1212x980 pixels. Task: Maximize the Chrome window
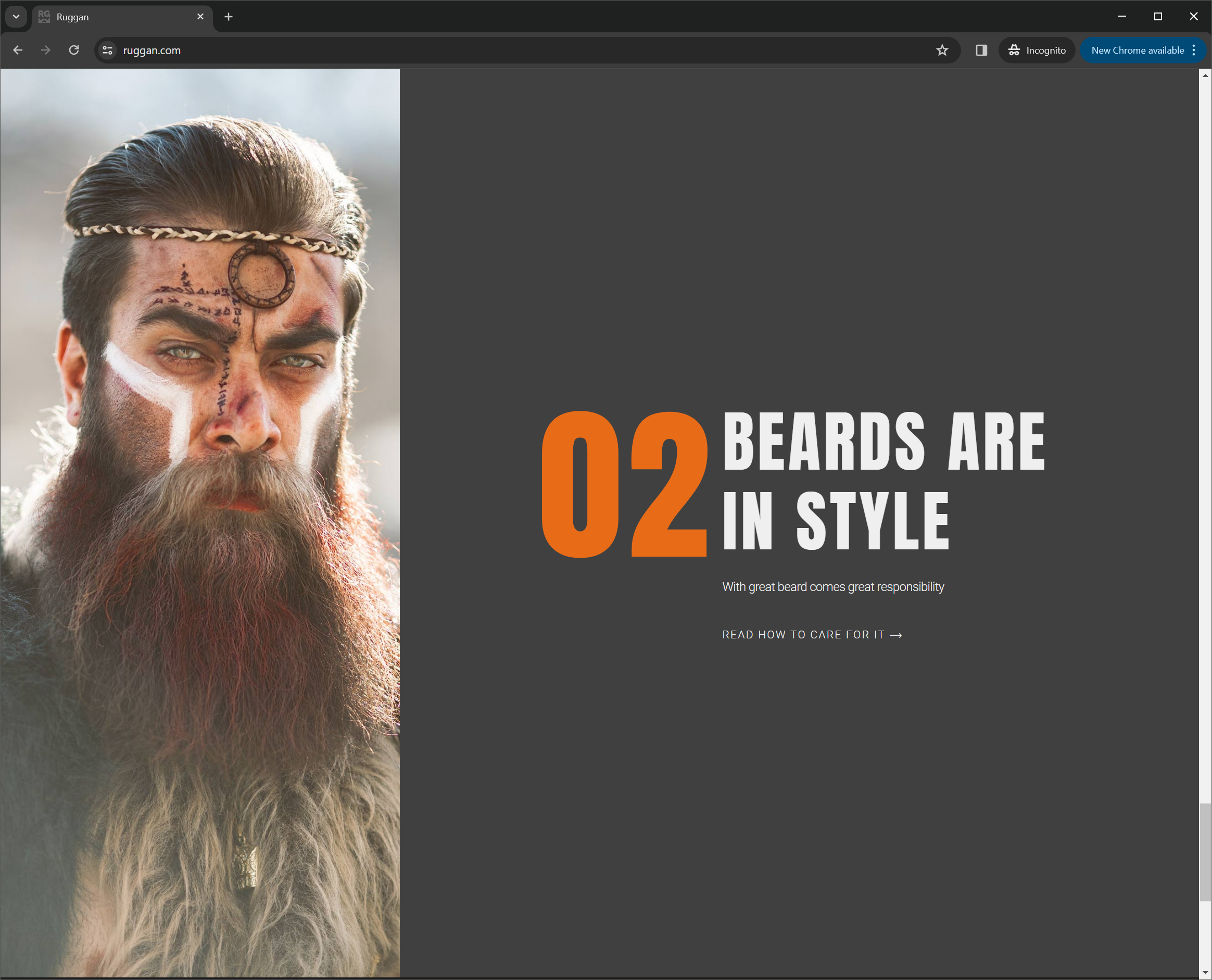point(1158,16)
